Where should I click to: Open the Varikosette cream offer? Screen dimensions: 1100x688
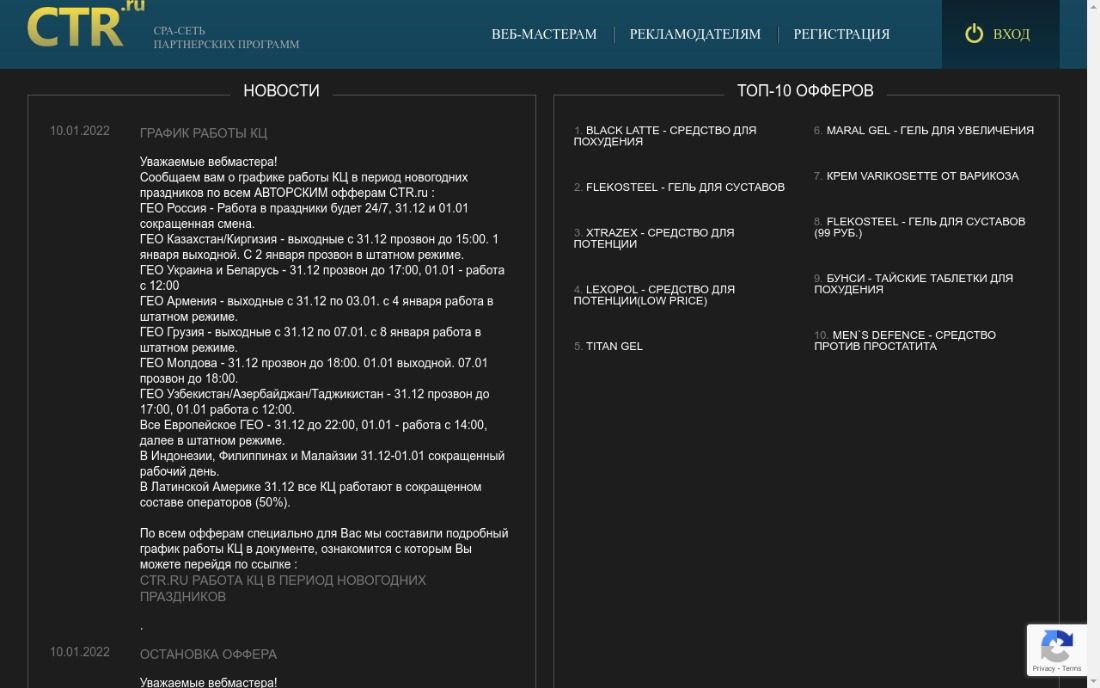point(922,176)
